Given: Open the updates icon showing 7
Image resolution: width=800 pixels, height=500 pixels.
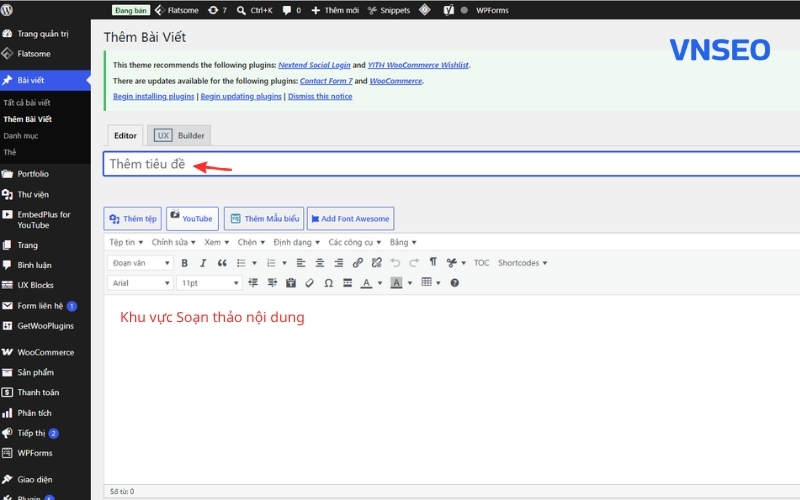Looking at the screenshot, I should [x=217, y=10].
